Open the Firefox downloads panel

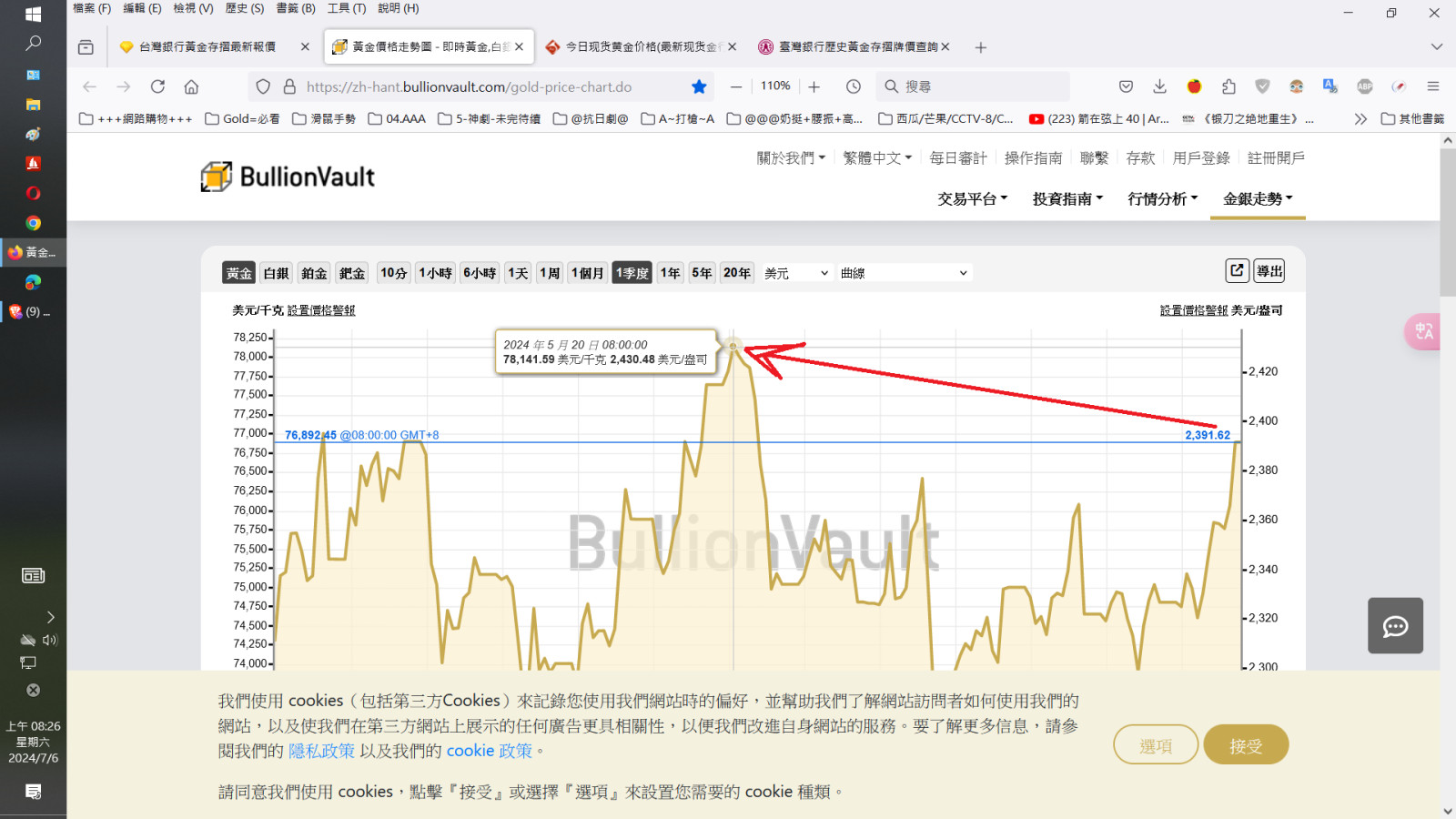1159,86
